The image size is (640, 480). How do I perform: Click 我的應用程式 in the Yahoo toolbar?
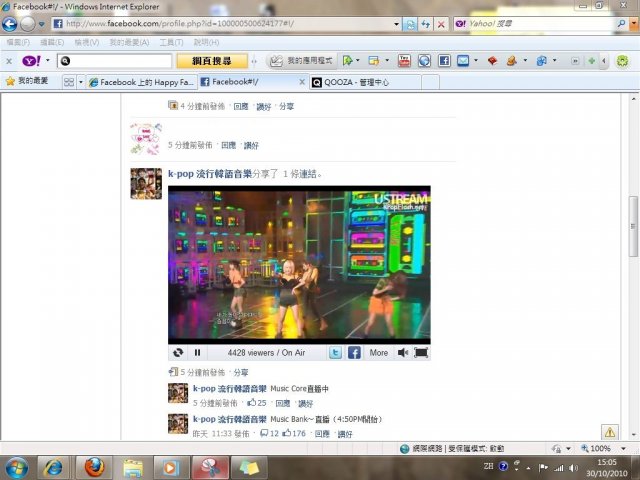click(302, 61)
